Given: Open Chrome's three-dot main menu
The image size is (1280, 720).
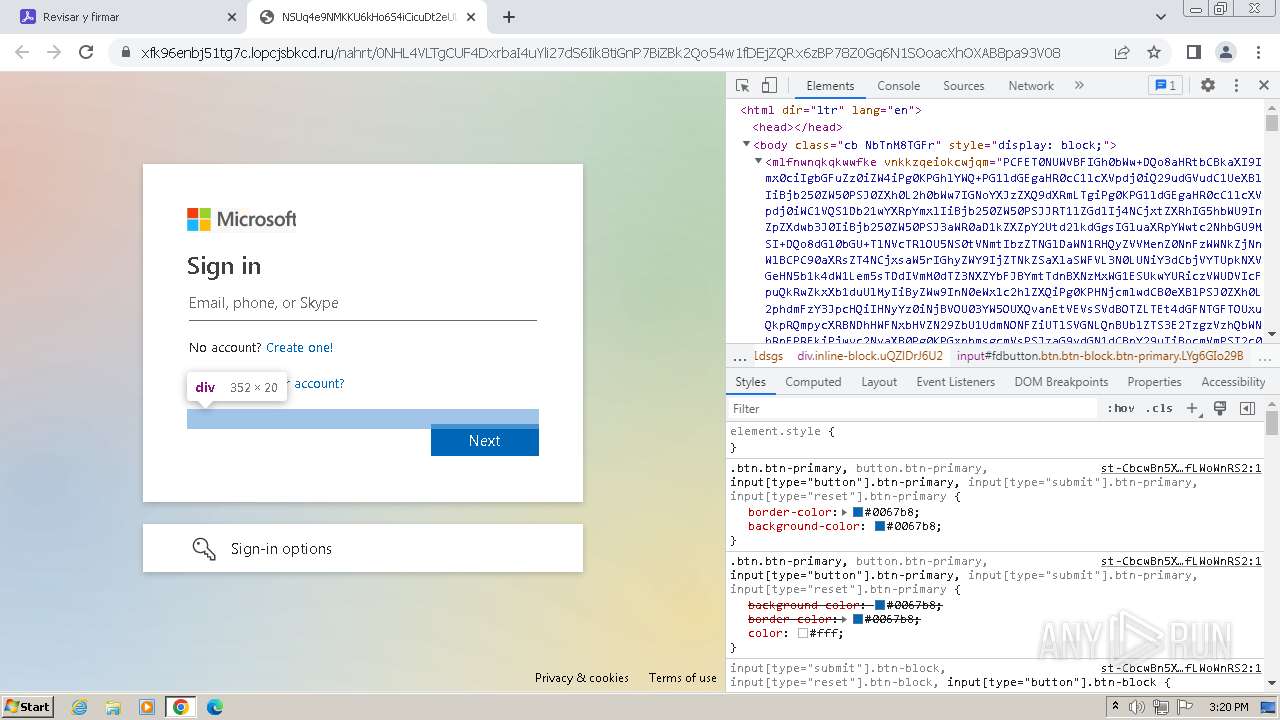Looking at the screenshot, I should point(1258,52).
